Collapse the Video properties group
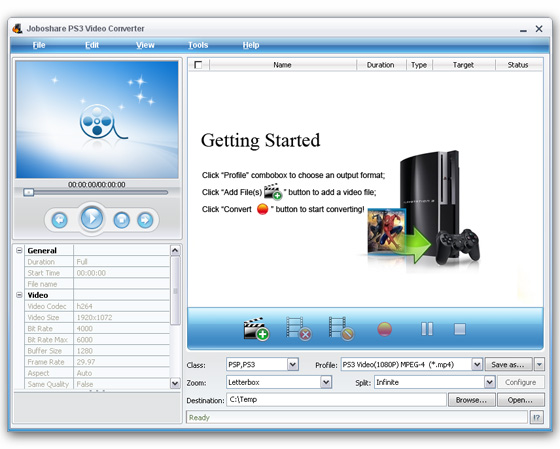 pos(19,295)
